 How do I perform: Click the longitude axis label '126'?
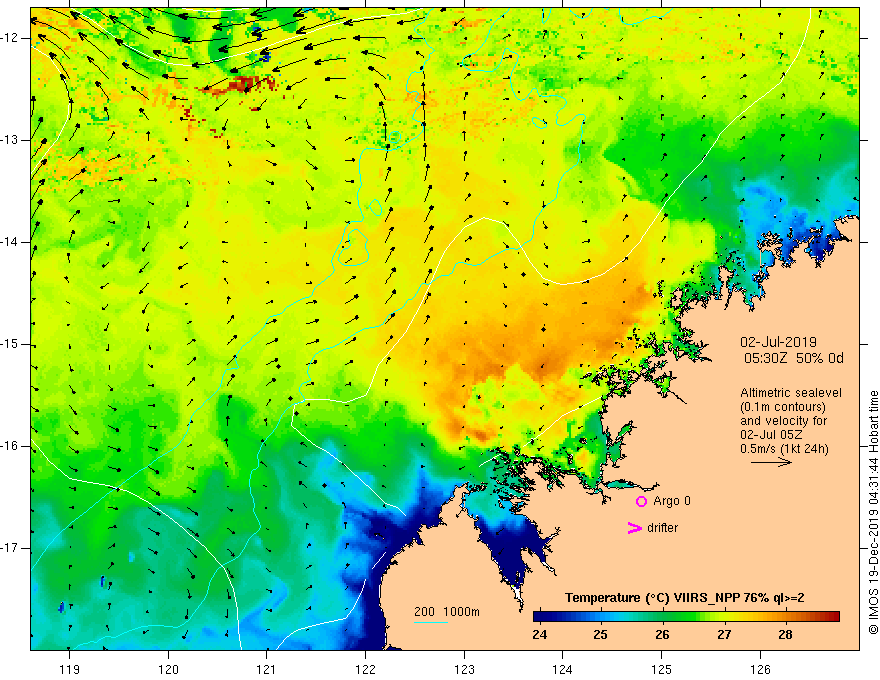click(760, 669)
